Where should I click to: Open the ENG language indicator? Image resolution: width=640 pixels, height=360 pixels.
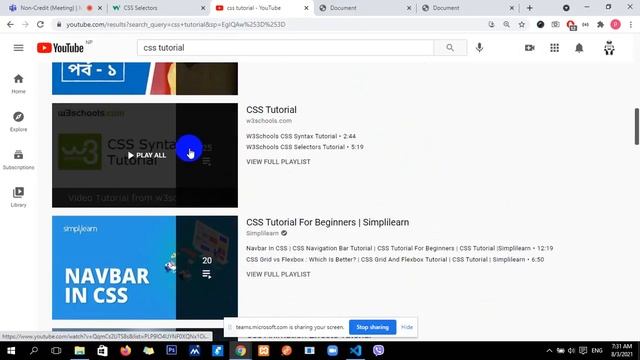click(x=597, y=351)
